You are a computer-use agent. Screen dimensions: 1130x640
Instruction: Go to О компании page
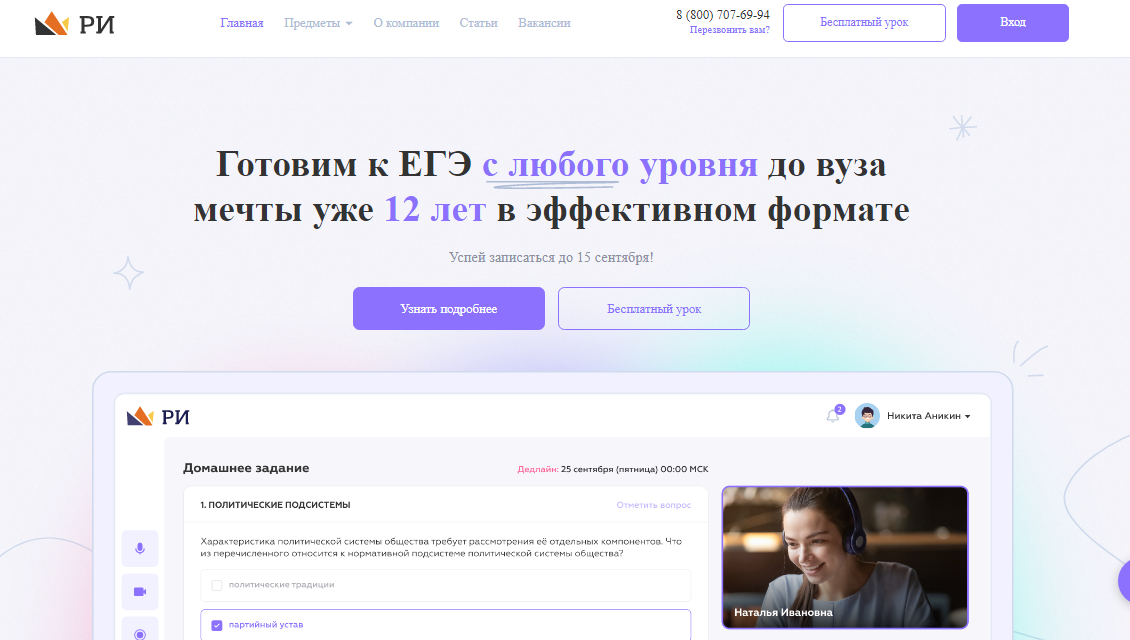(406, 23)
